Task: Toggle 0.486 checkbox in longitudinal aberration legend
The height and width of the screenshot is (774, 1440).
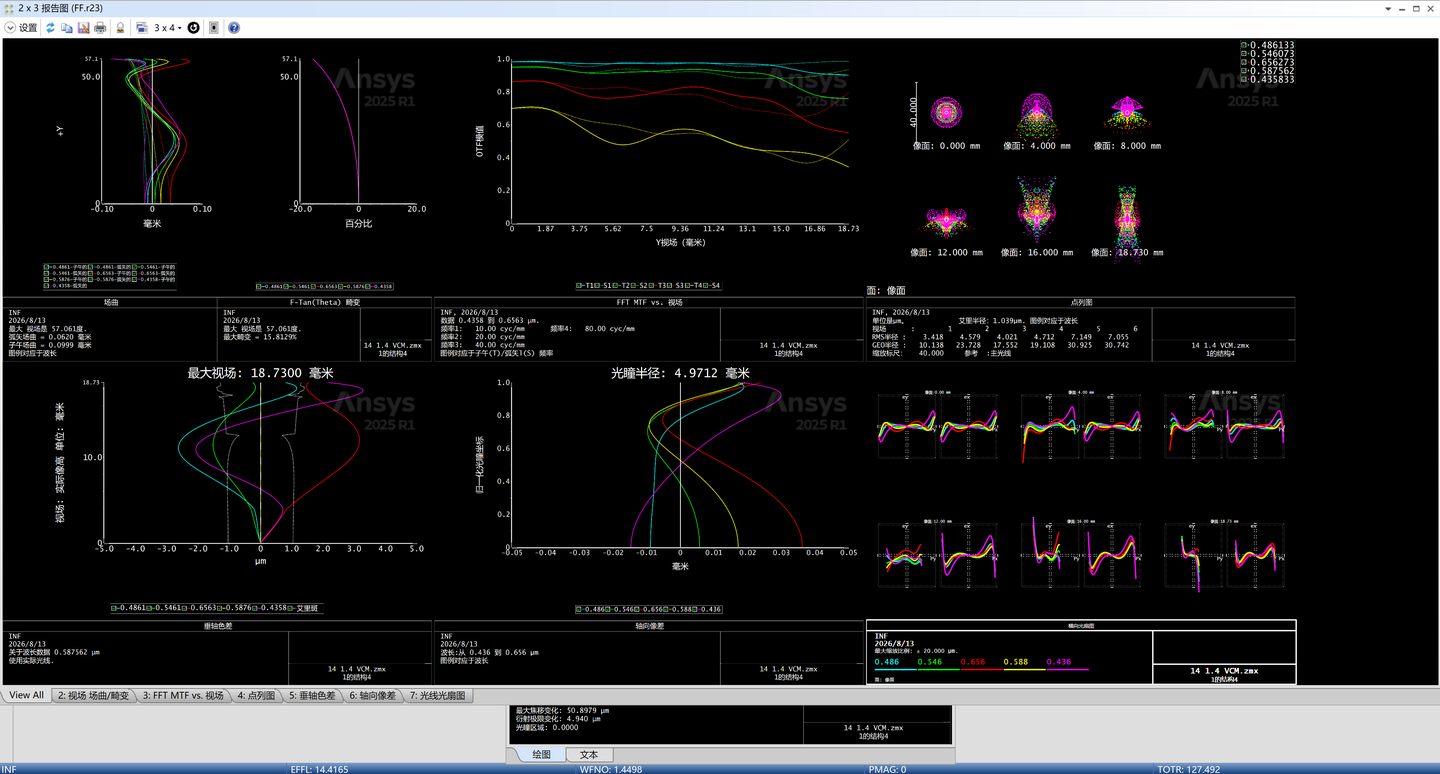Action: point(579,609)
